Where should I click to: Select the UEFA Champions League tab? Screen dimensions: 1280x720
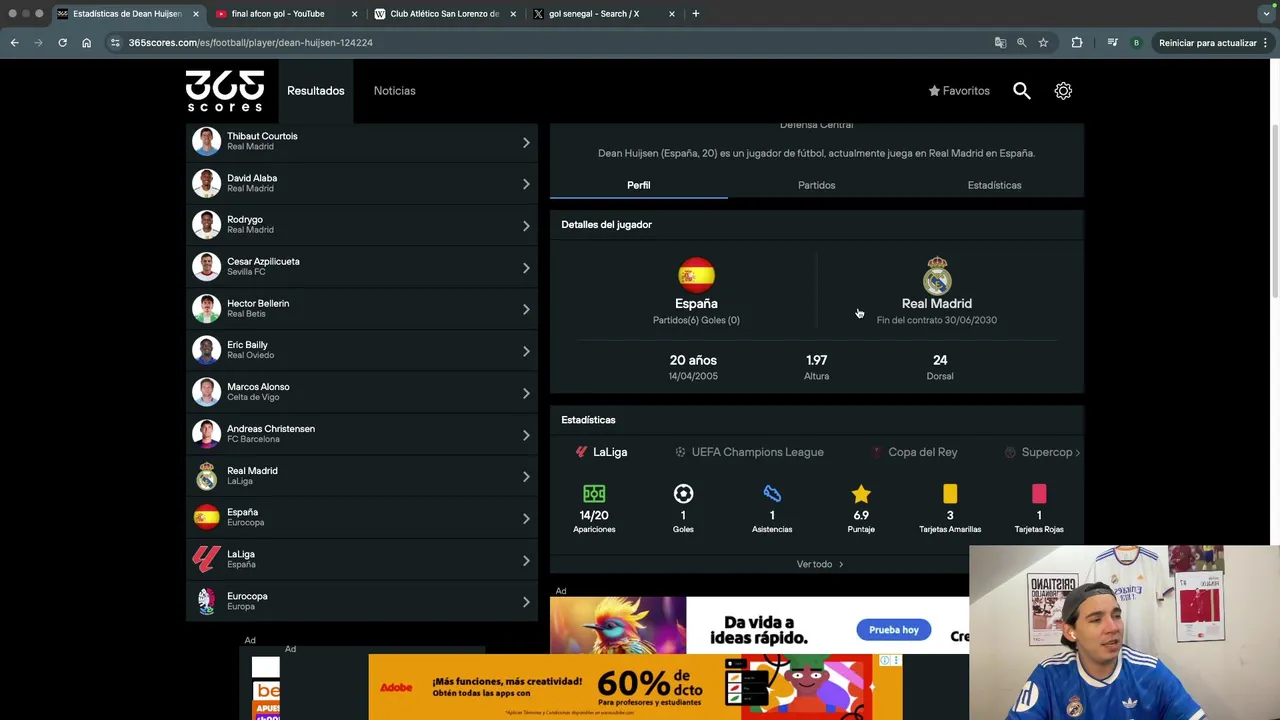[749, 452]
